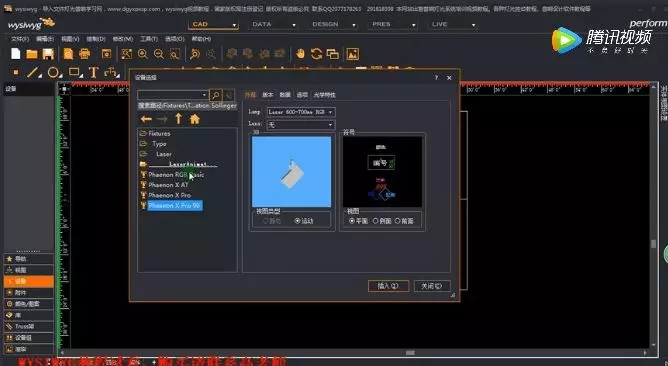This screenshot has width=668, height=366.
Task: Go back with the left arrow in library browser
Action: click(x=147, y=119)
